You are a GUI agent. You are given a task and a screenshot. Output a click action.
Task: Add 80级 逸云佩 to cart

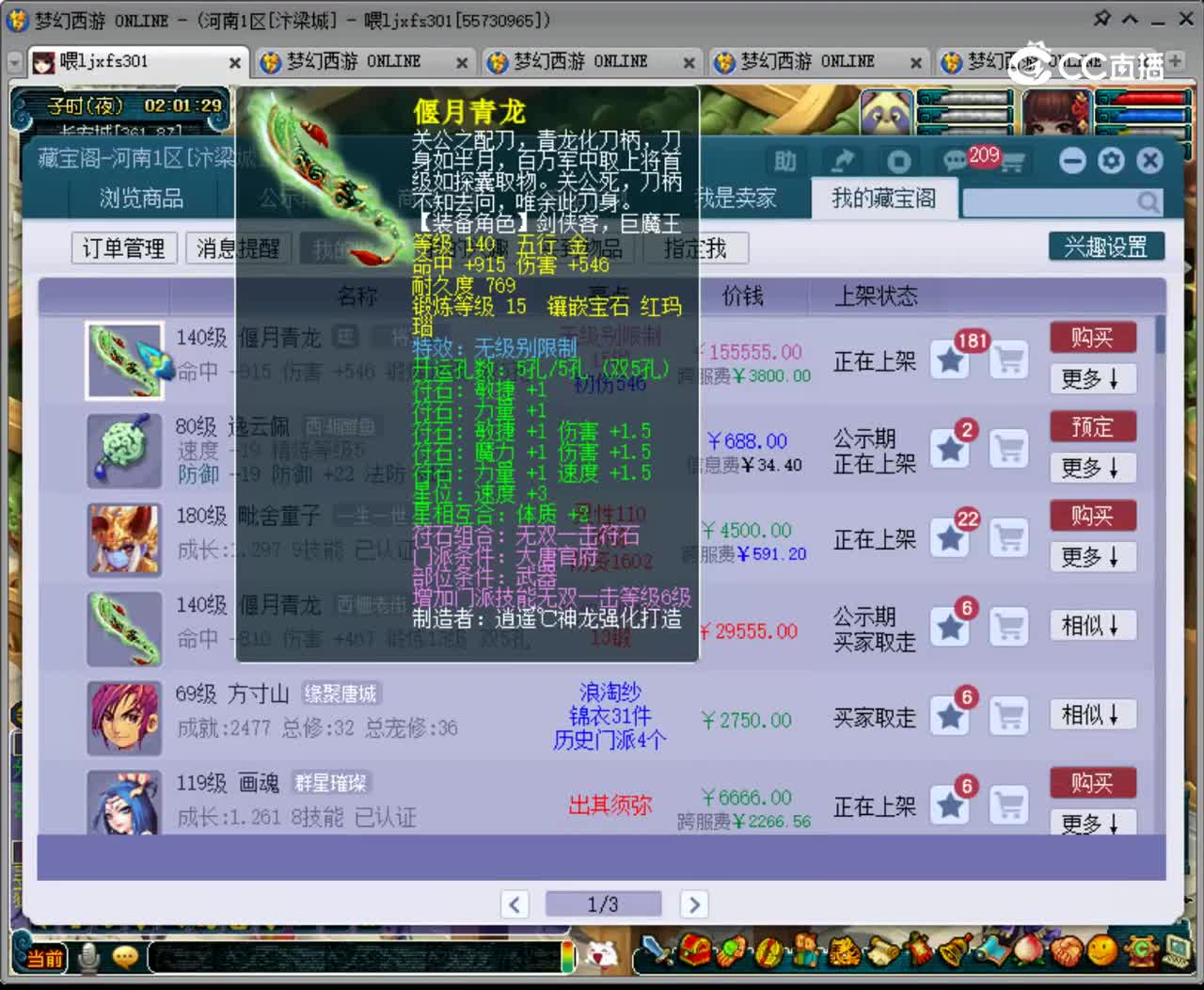(x=1009, y=449)
